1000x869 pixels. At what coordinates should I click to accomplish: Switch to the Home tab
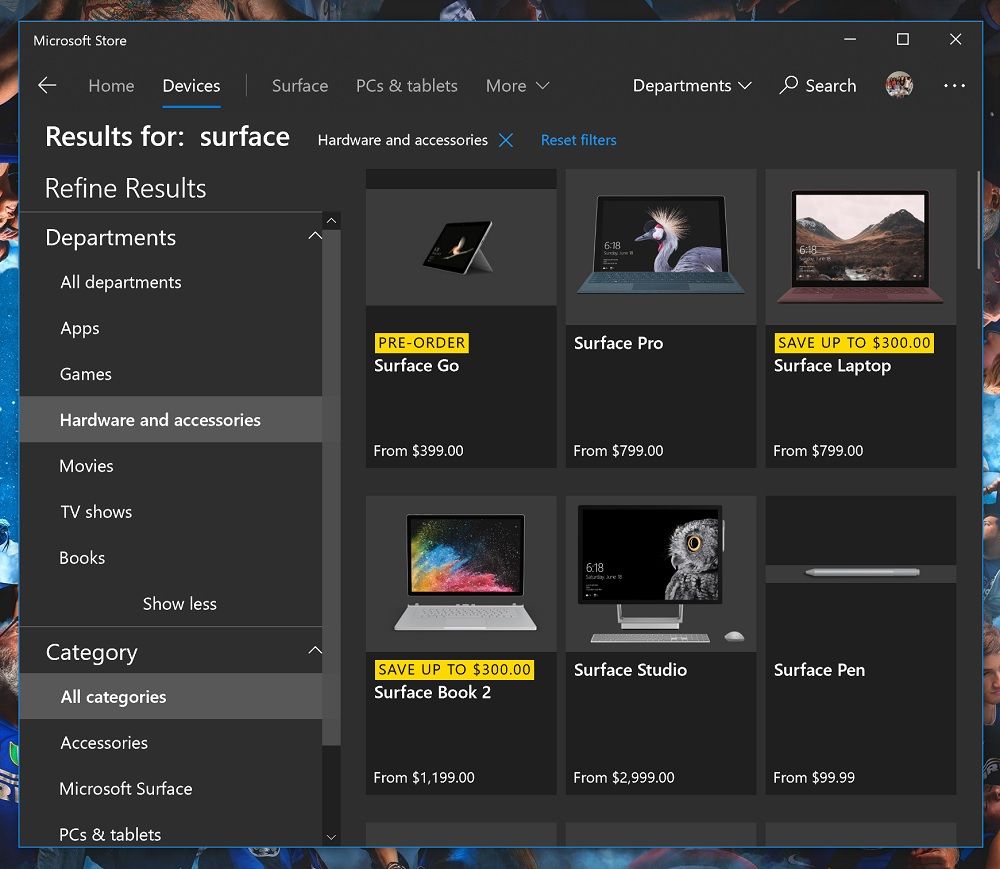(x=111, y=86)
